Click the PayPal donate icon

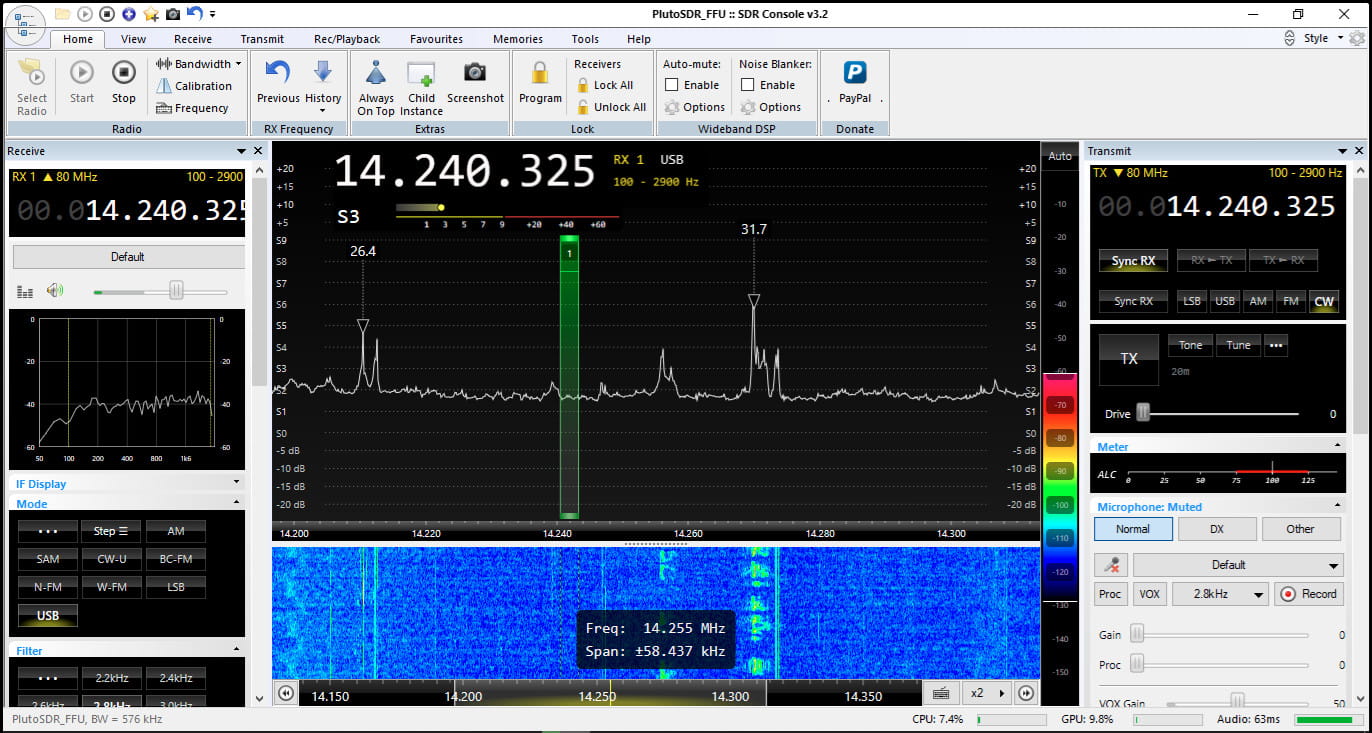click(x=854, y=73)
